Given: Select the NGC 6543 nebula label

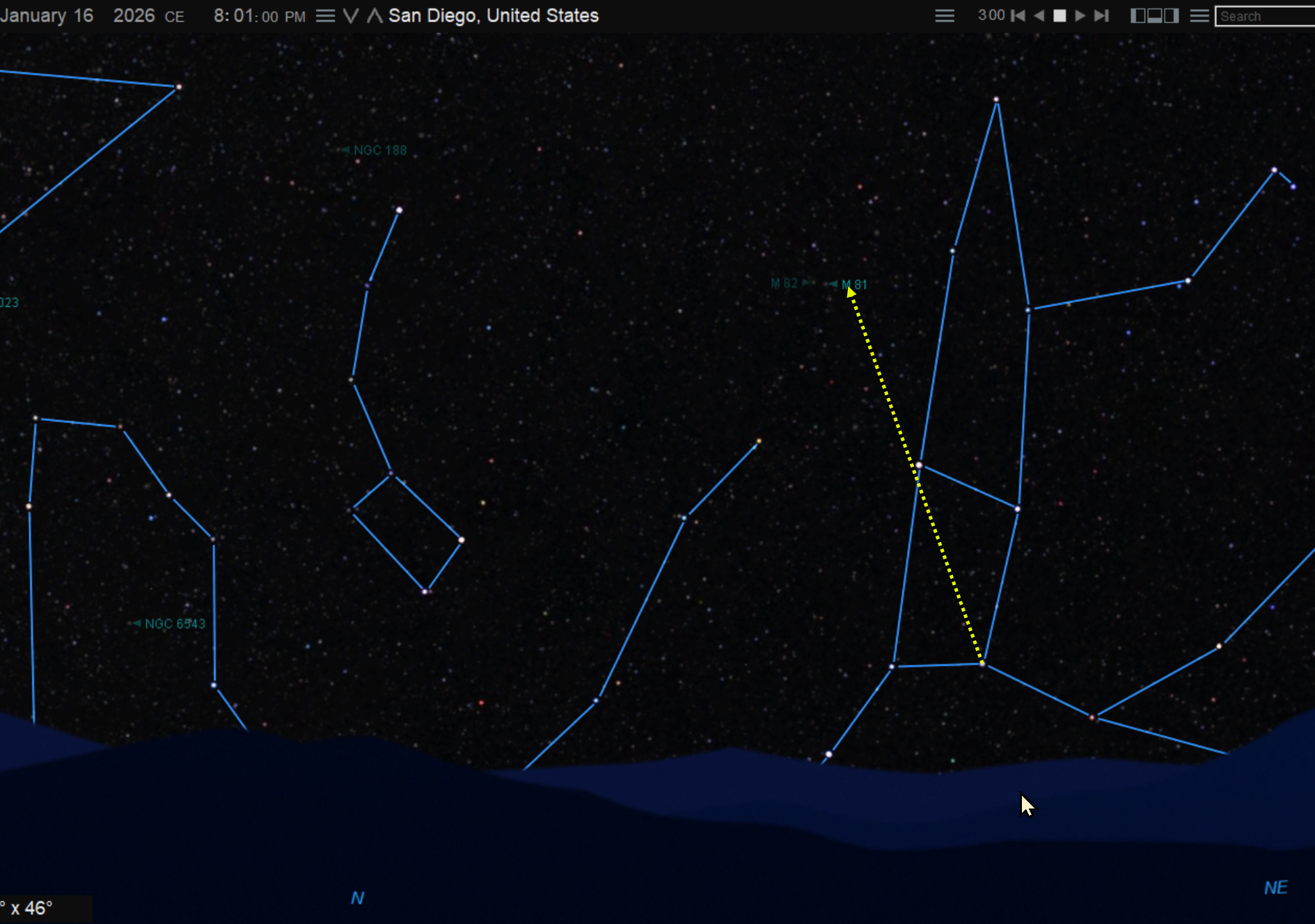Looking at the screenshot, I should click(x=175, y=623).
